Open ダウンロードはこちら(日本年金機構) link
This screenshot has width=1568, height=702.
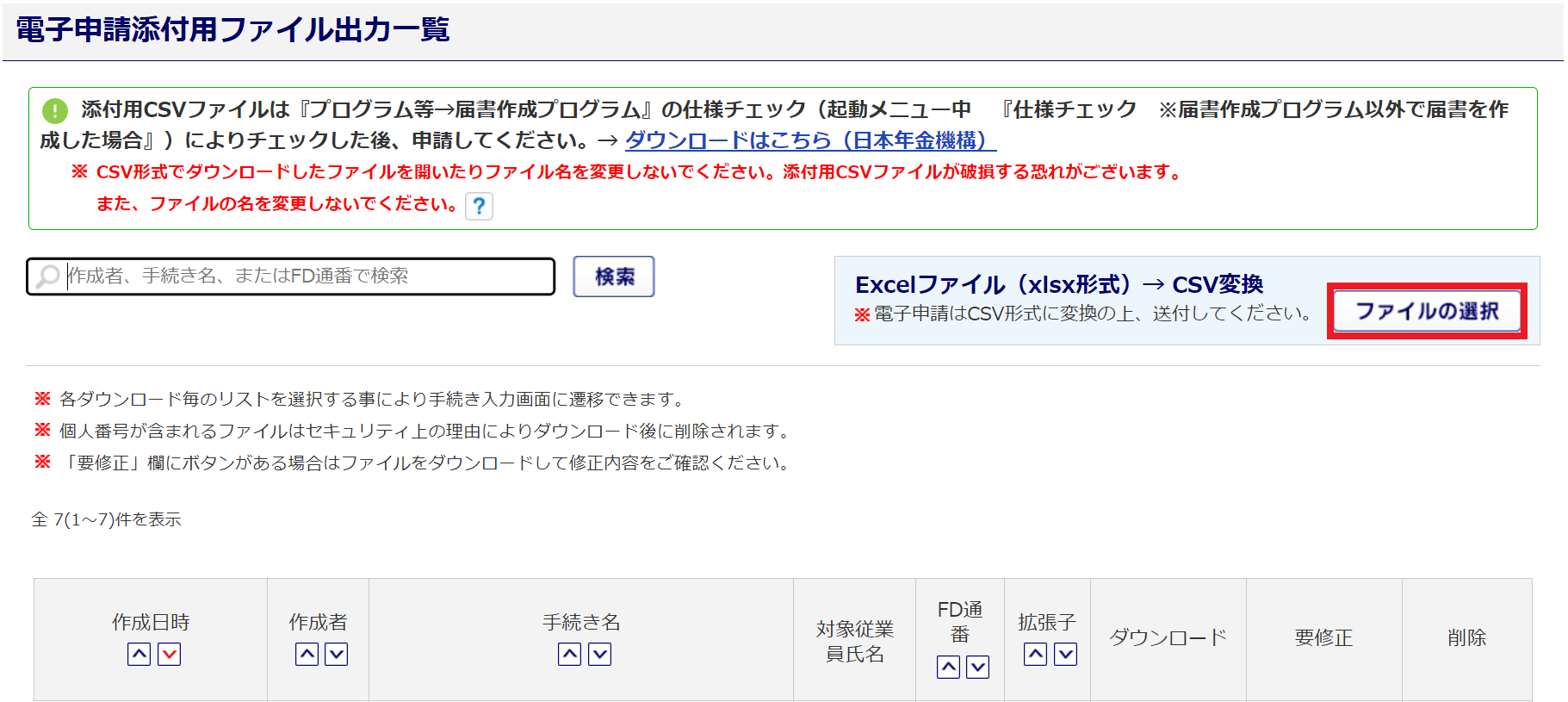809,140
